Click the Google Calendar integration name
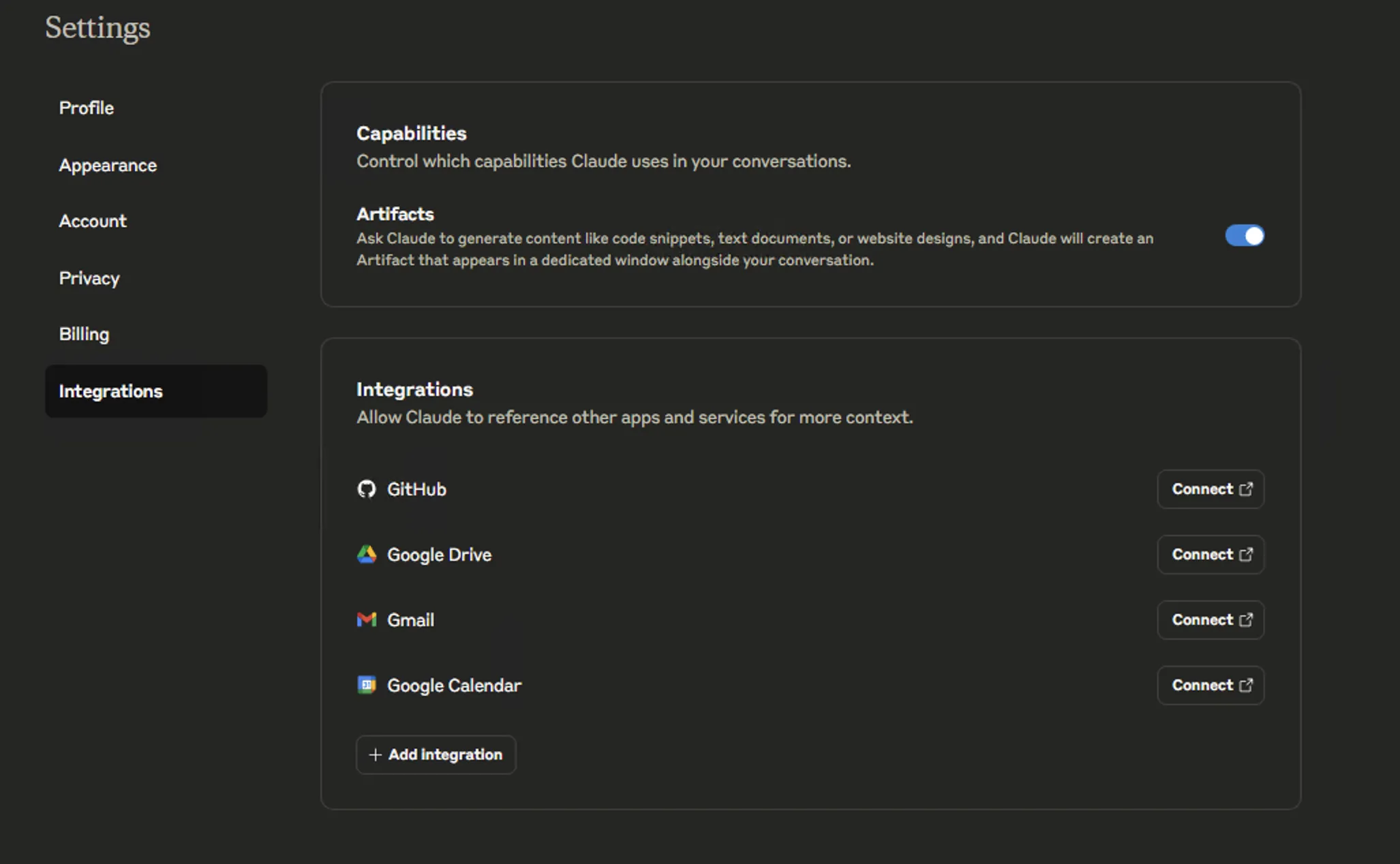Image resolution: width=1400 pixels, height=864 pixels. tap(455, 685)
